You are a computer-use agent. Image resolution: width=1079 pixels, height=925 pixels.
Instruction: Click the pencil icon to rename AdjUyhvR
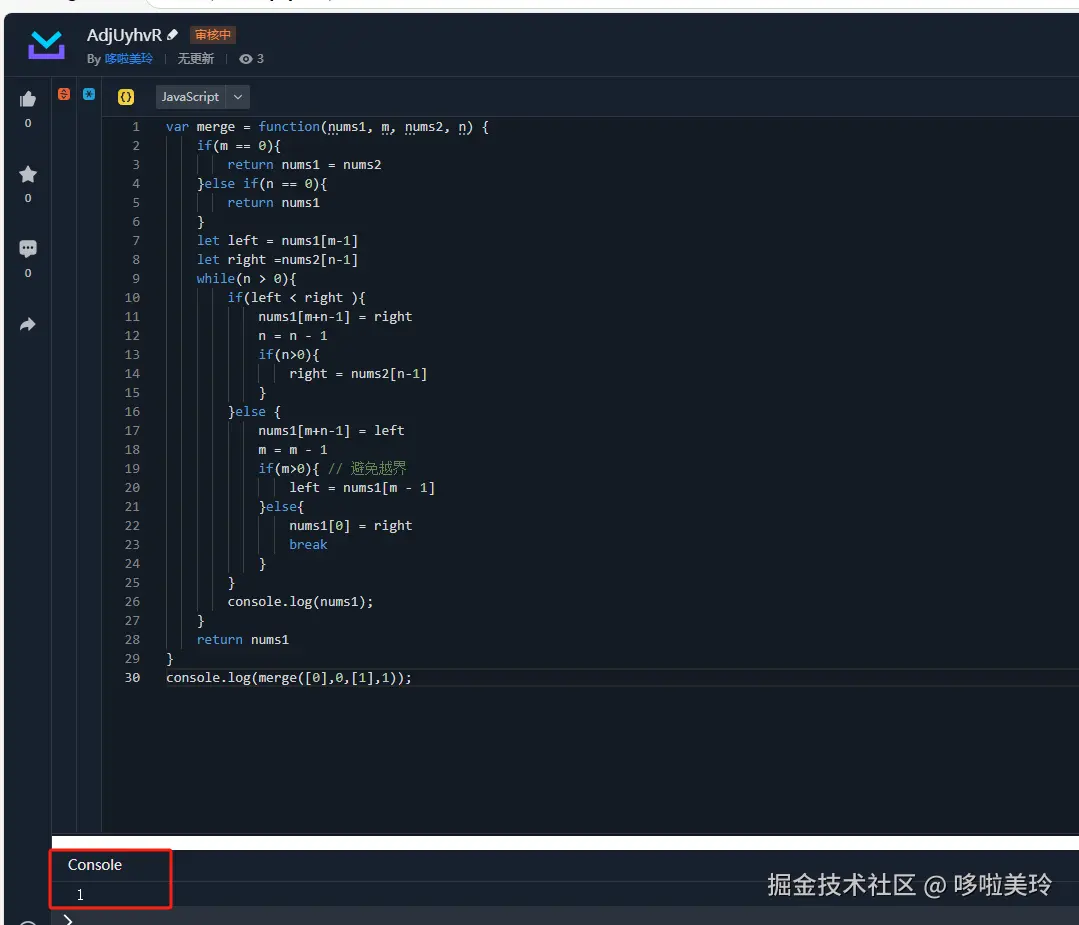173,35
